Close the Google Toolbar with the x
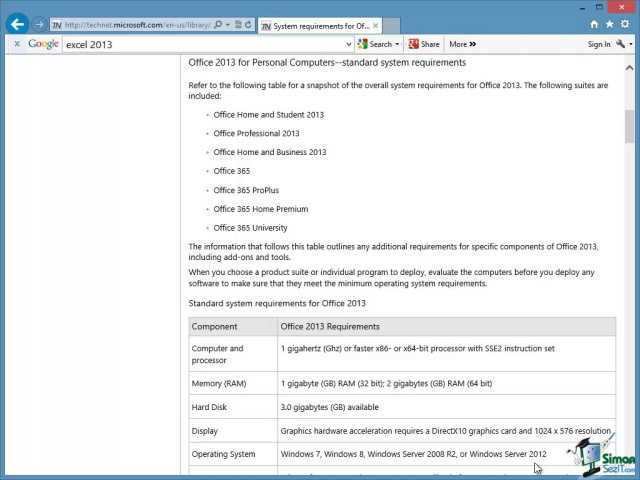 pyautogui.click(x=17, y=44)
